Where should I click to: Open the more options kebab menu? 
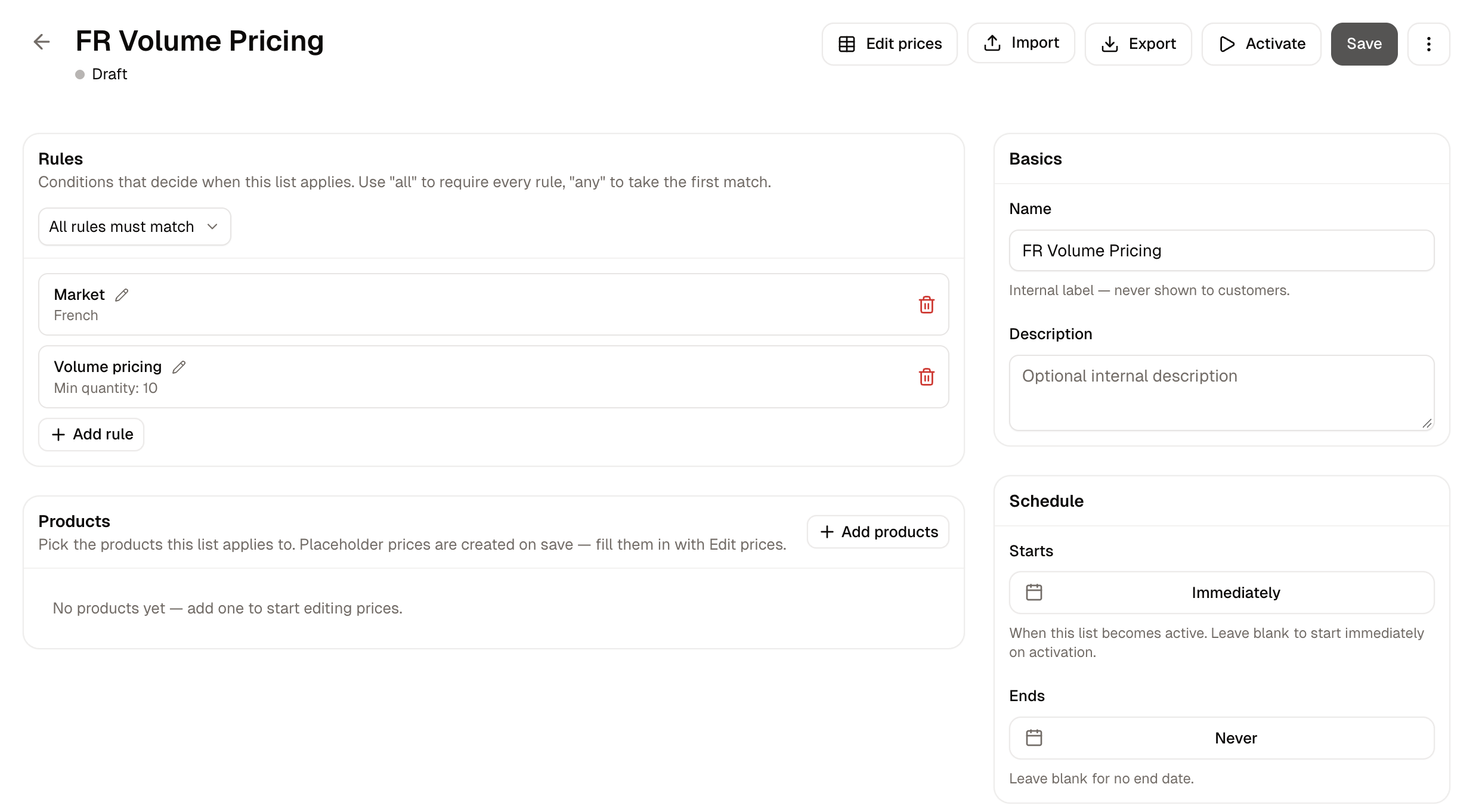[1428, 44]
